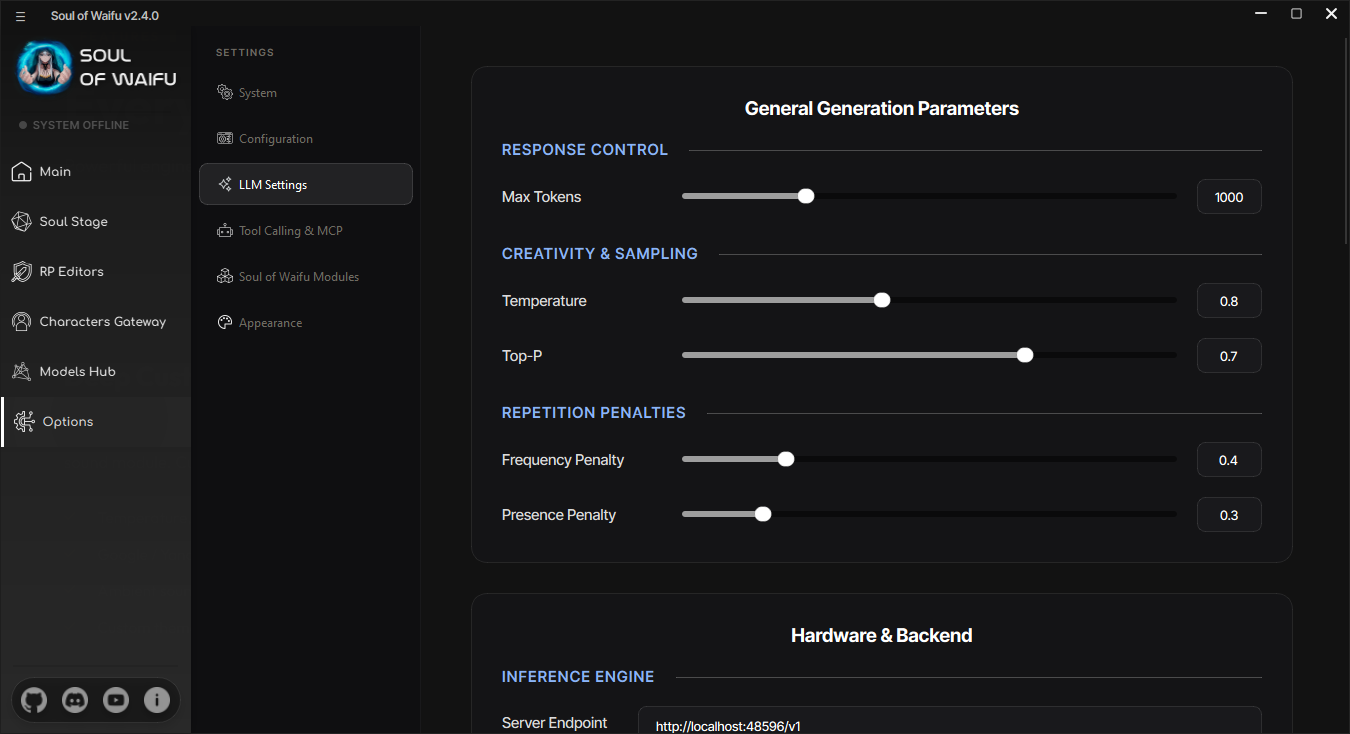Switch to Appearance settings
Screen dimensions: 1350x734
point(306,323)
